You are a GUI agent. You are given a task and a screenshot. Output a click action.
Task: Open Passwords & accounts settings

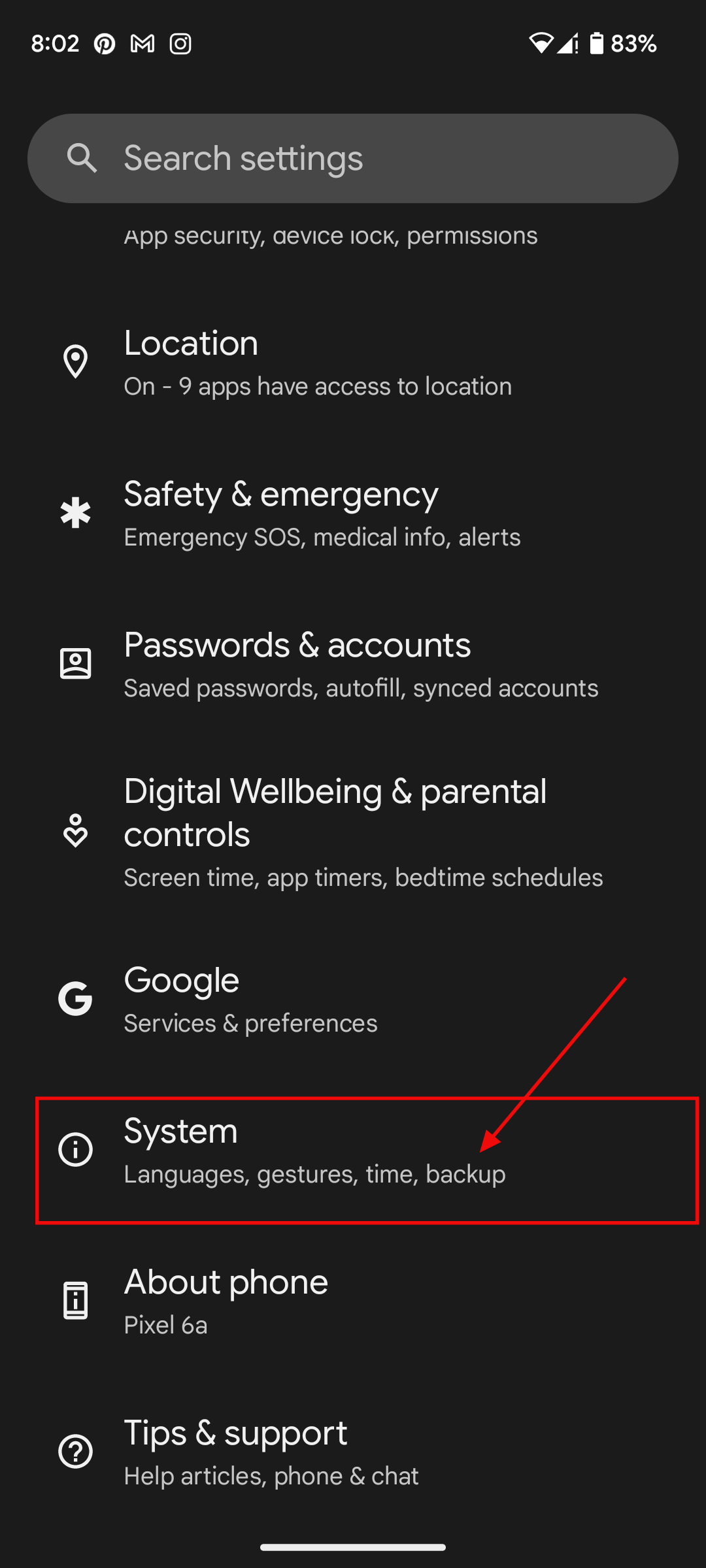(353, 664)
